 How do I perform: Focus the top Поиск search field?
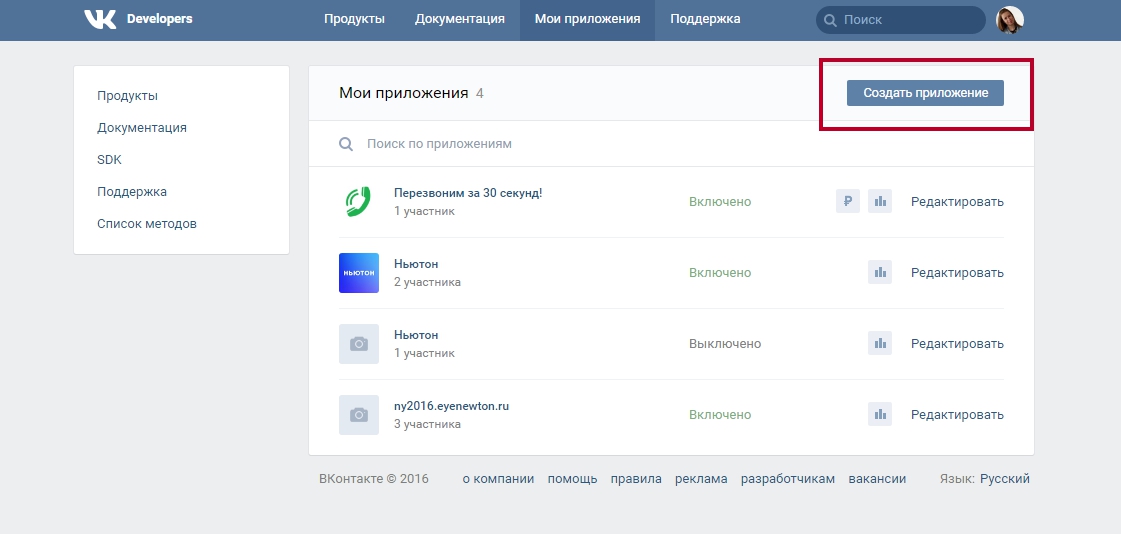coord(901,20)
